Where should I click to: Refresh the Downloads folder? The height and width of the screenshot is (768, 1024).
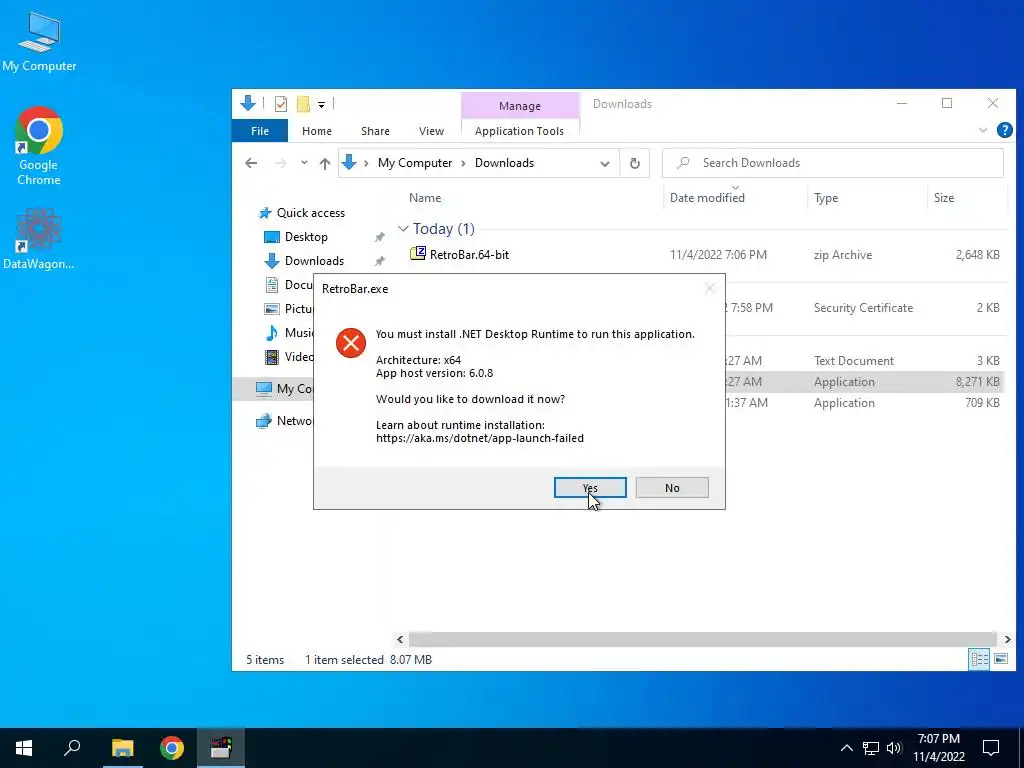[x=634, y=163]
